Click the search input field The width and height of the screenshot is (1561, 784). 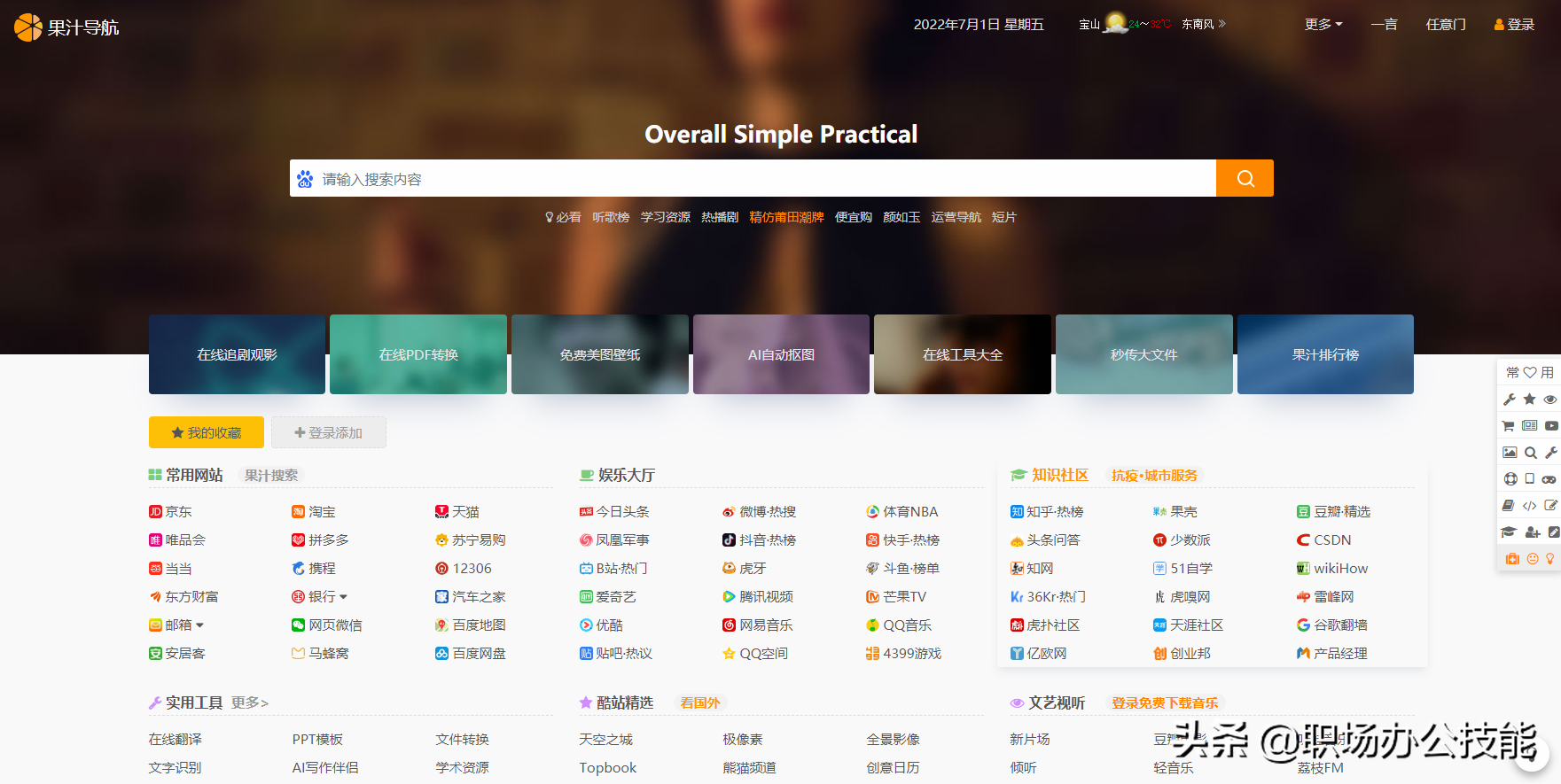tap(753, 178)
